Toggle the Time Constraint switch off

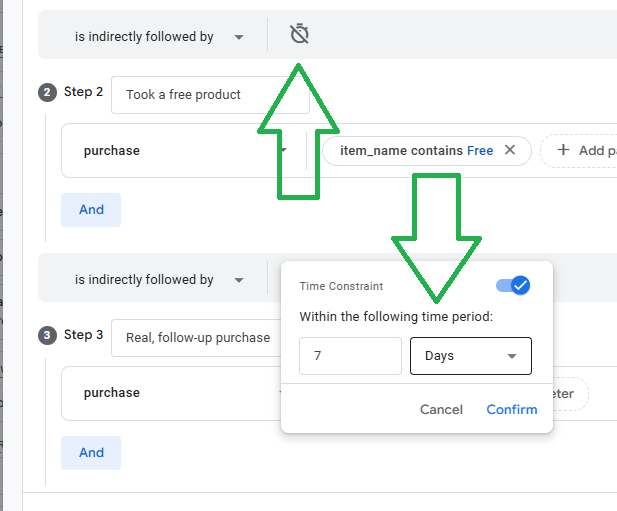[x=513, y=285]
